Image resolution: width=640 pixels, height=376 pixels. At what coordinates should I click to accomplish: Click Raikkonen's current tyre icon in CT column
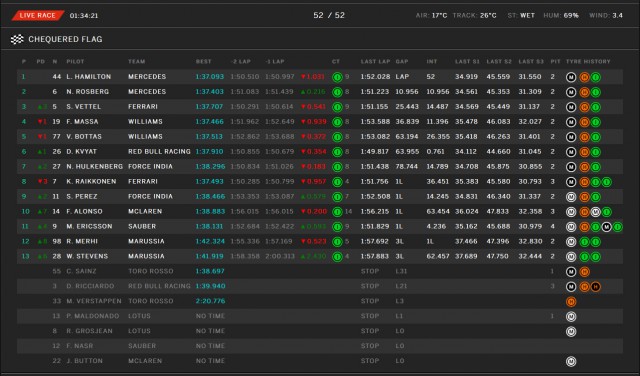coord(337,182)
